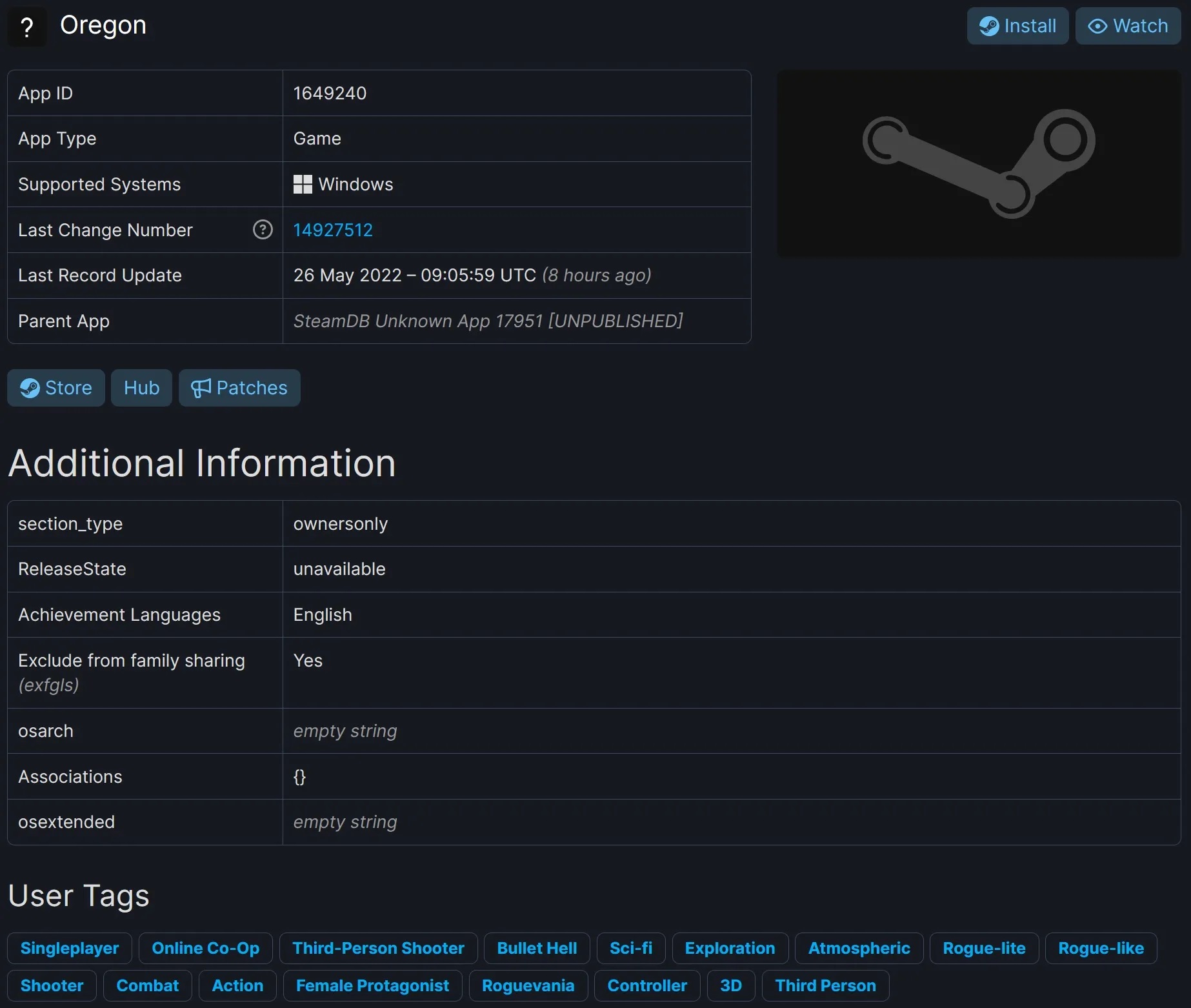1191x1008 pixels.
Task: Click the Parent App row label
Action: [x=64, y=321]
